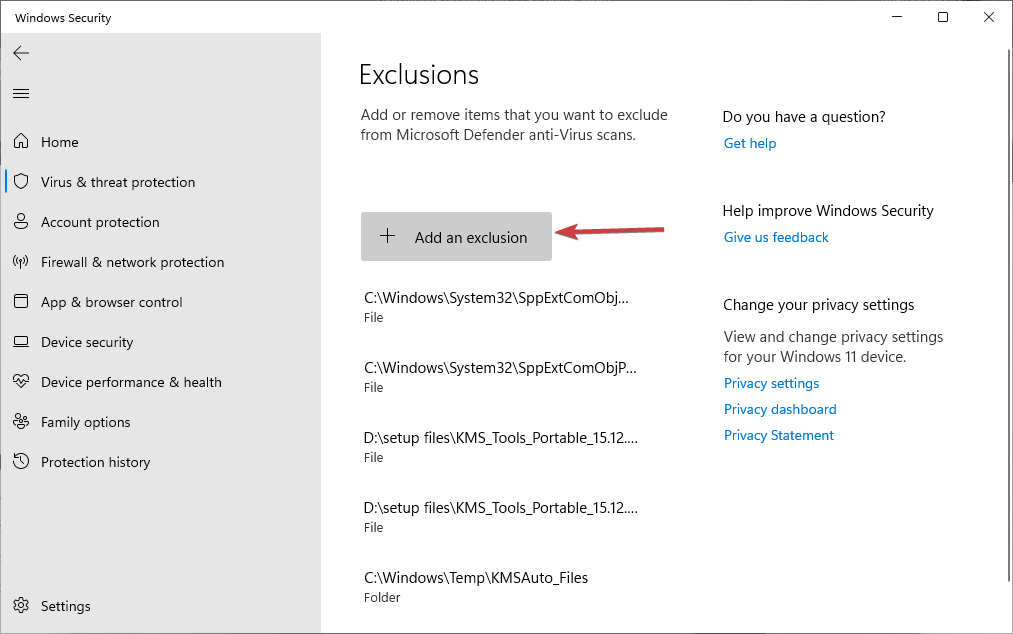Click the Windows Security window title

coord(63,18)
